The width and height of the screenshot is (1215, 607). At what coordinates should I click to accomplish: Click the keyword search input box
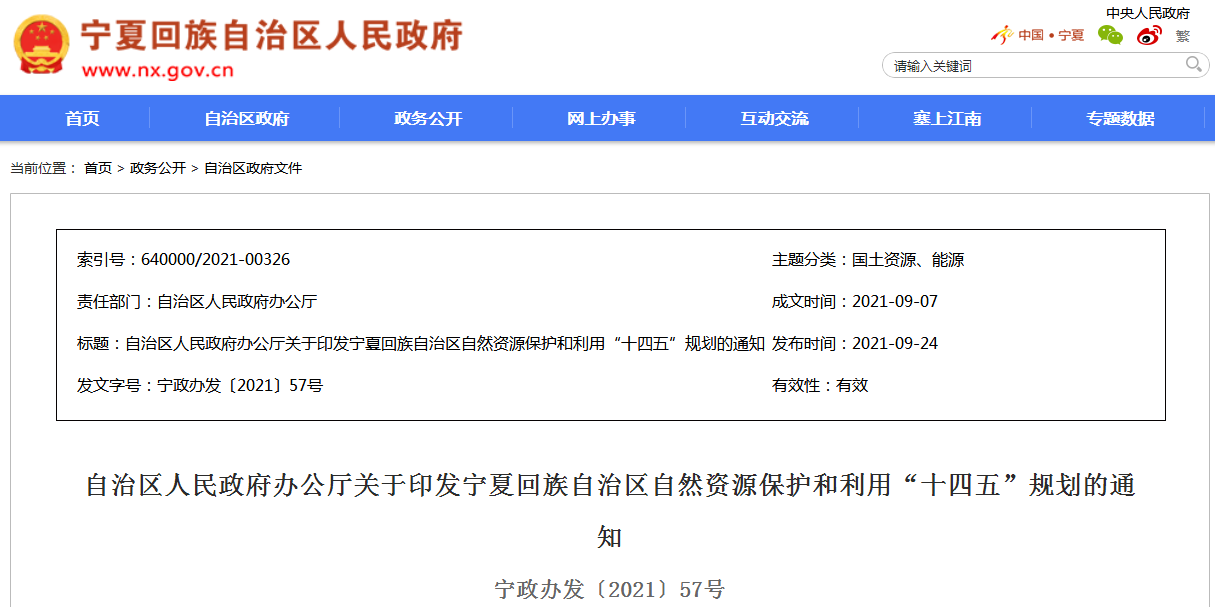(x=1030, y=66)
